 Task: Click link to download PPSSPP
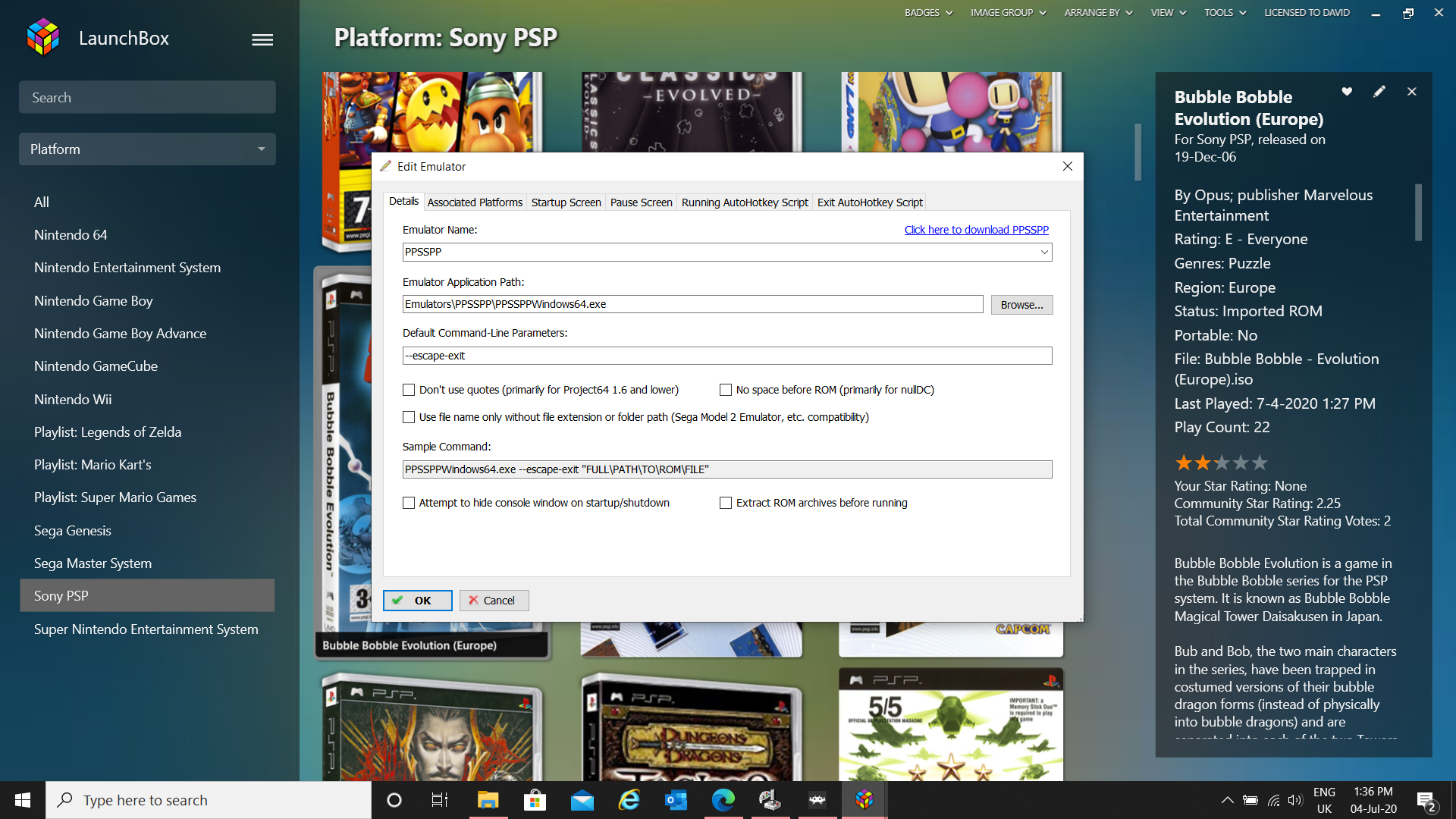coord(976,230)
